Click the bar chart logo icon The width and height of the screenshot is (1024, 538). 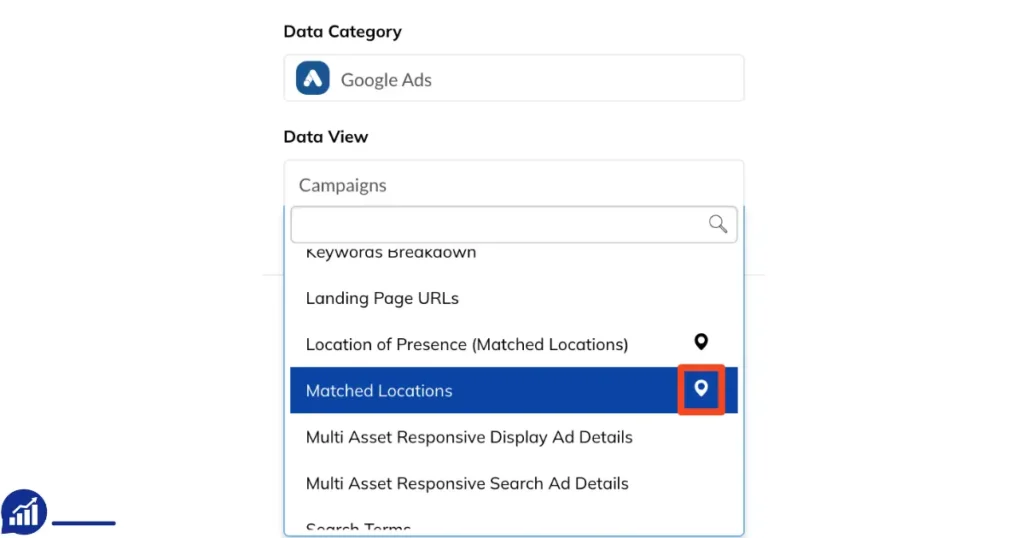pyautogui.click(x=24, y=513)
